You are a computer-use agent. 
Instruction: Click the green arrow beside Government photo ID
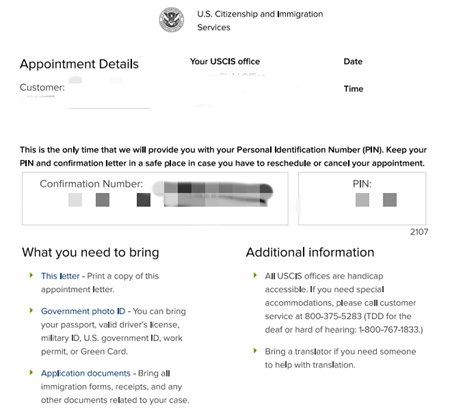(31, 310)
